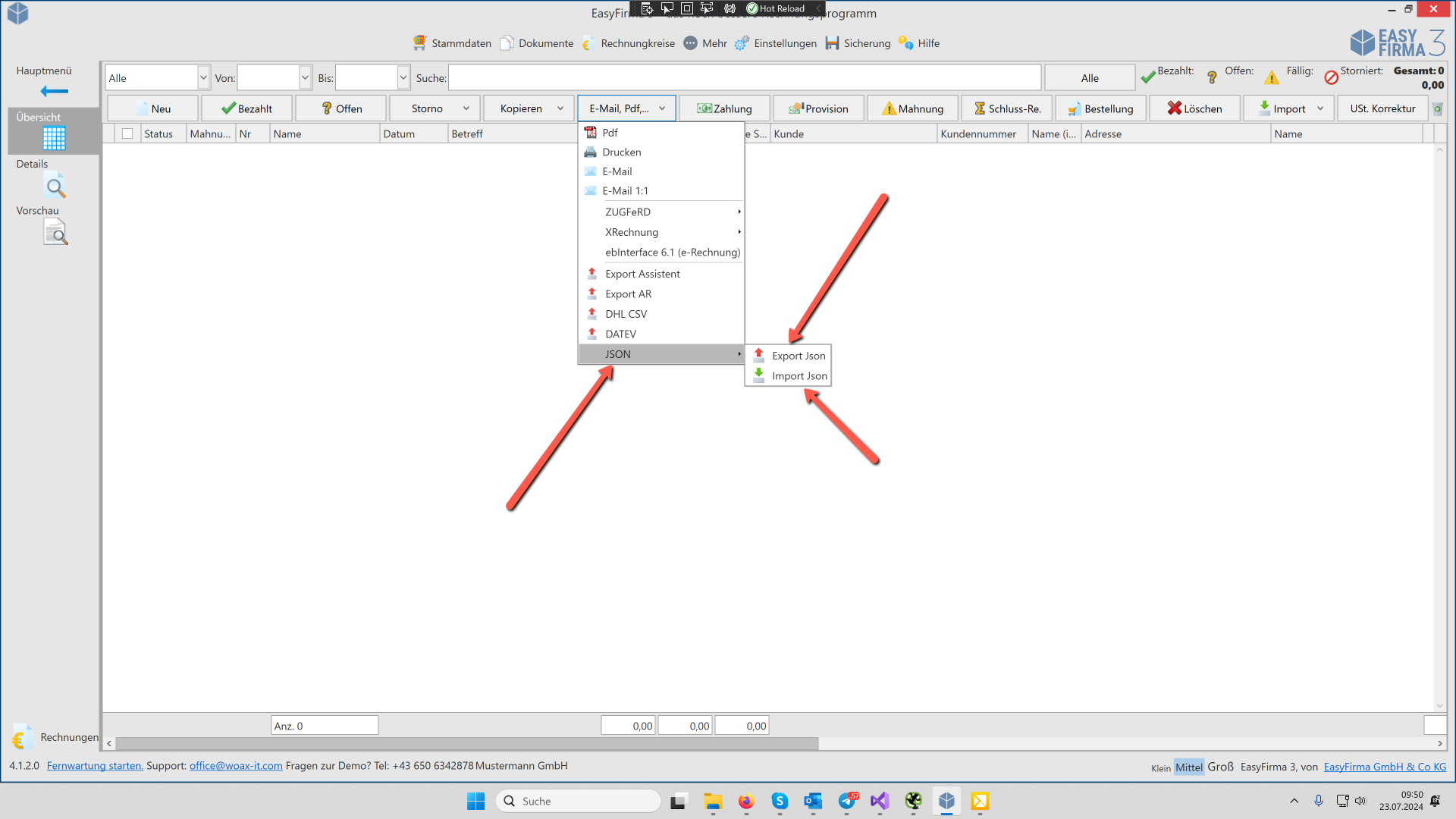Screen dimensions: 1456x819
Task: Open the Einstellungen menu
Action: (x=775, y=43)
